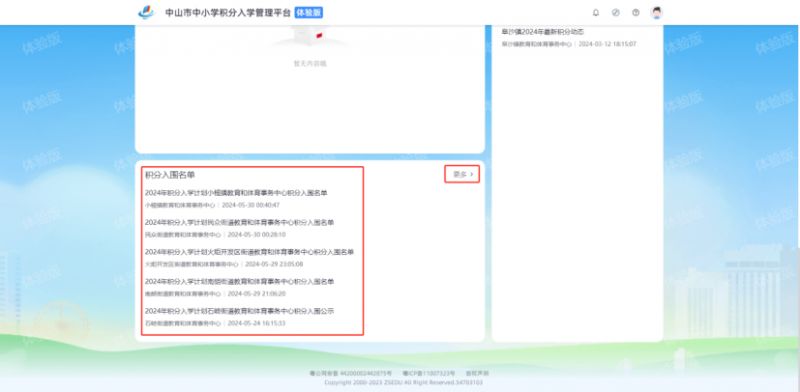Open the 南朗街道 积分入围名单 announcement

click(239, 282)
